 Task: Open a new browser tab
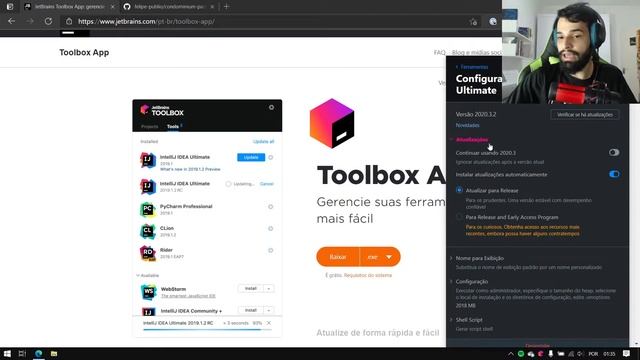[226, 7]
